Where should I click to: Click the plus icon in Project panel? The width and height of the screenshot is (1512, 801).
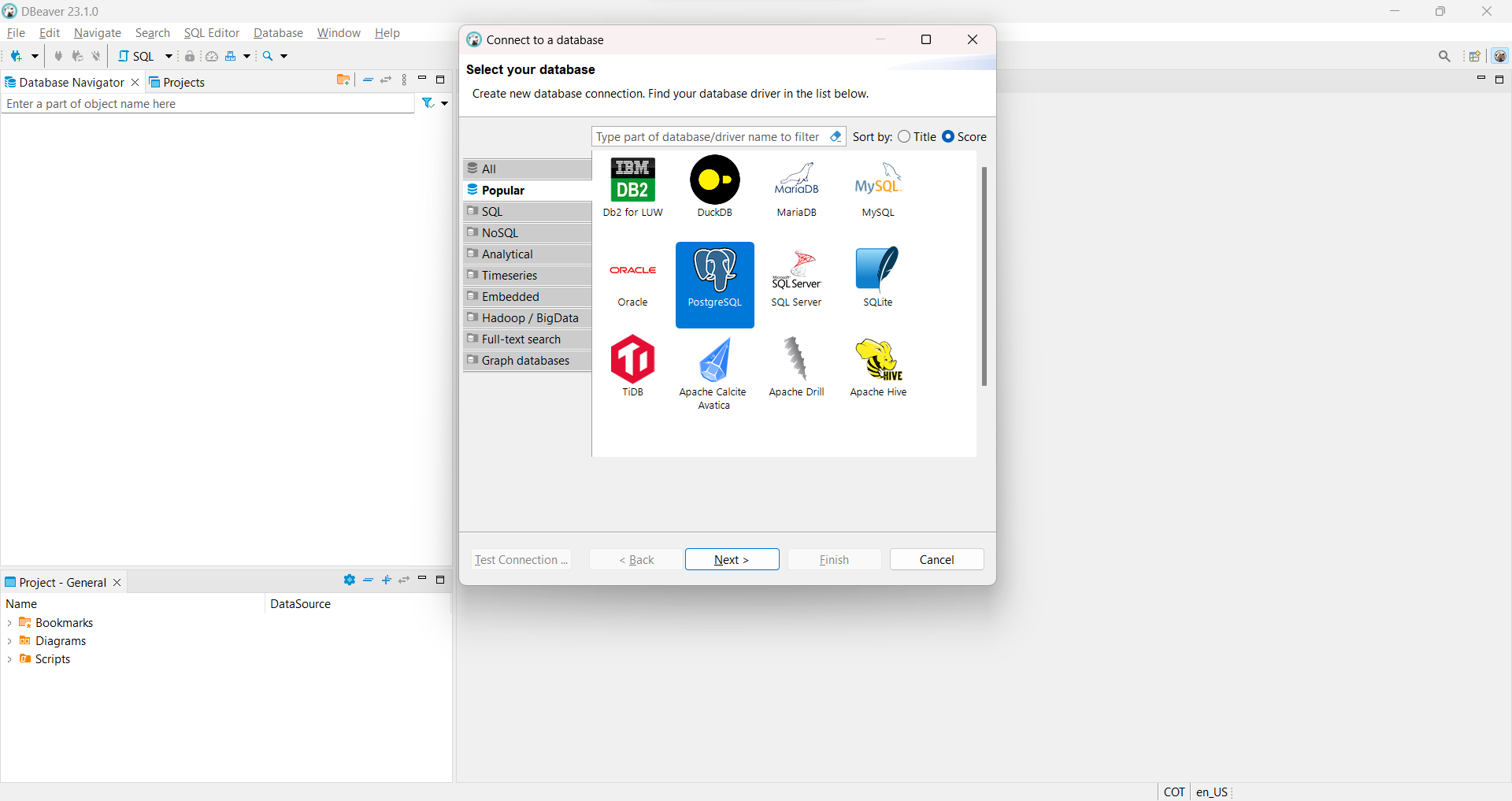[x=387, y=580]
